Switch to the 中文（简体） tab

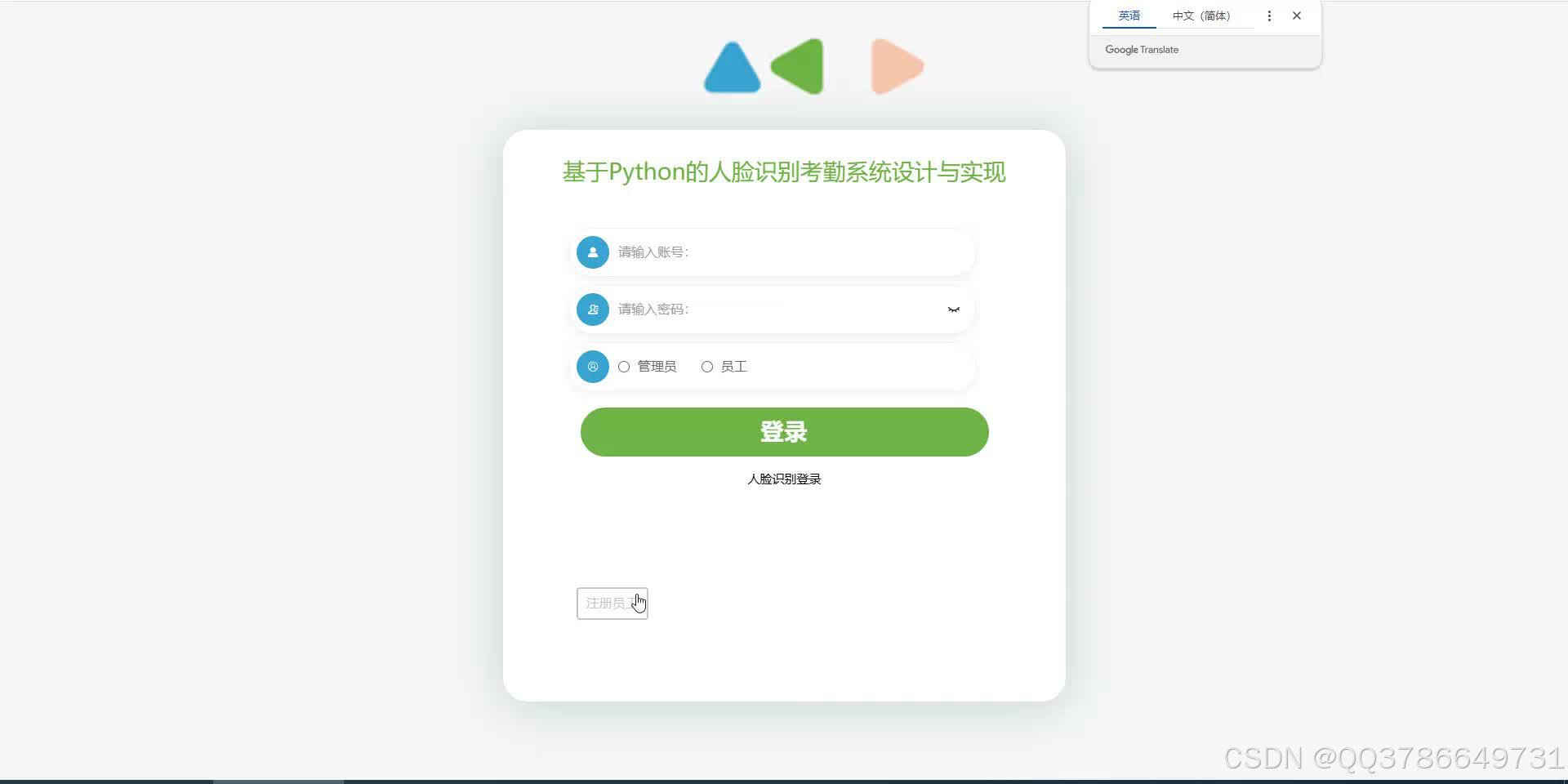pyautogui.click(x=1200, y=15)
